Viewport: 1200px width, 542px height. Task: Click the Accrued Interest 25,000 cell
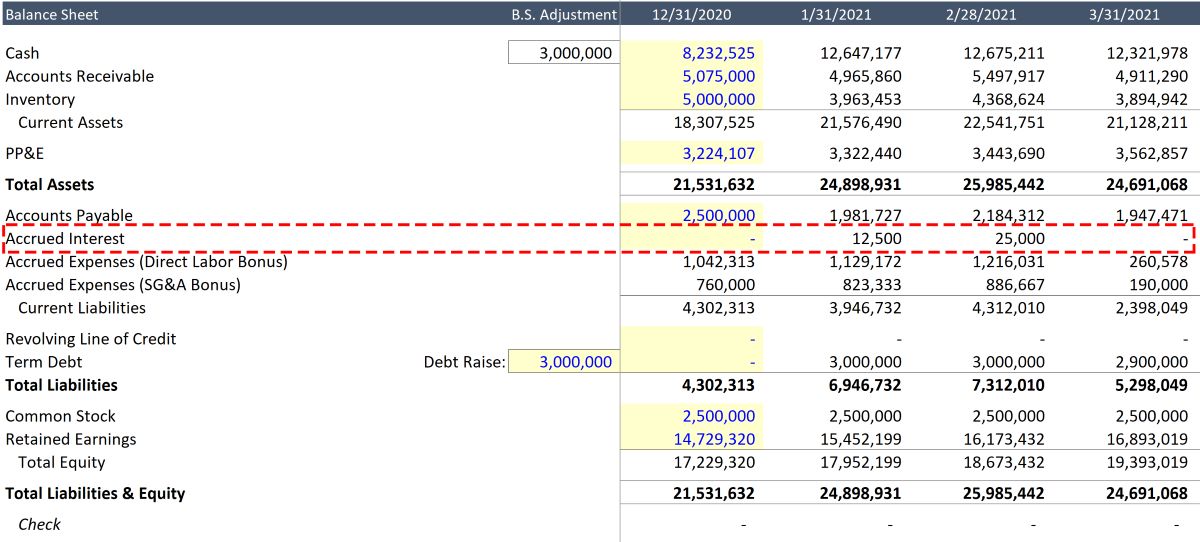click(x=1022, y=239)
